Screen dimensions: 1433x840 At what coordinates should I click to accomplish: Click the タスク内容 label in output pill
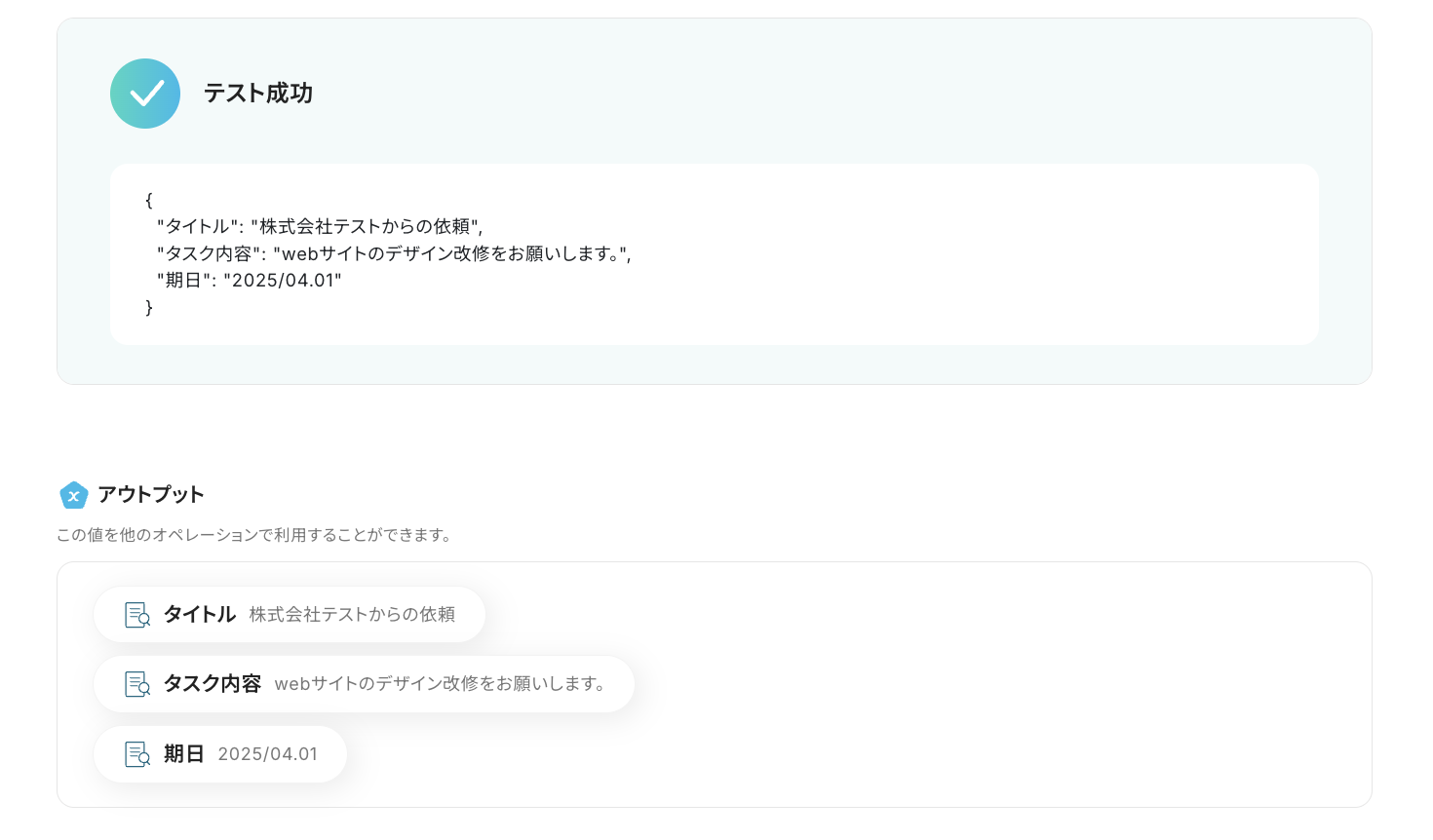click(213, 684)
